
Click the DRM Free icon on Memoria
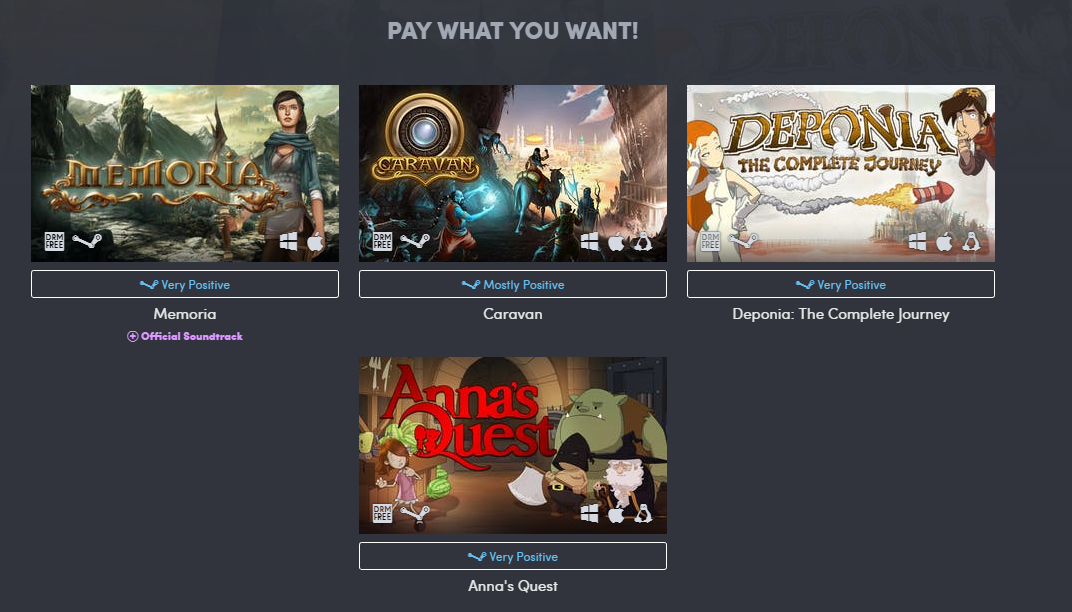tap(54, 241)
